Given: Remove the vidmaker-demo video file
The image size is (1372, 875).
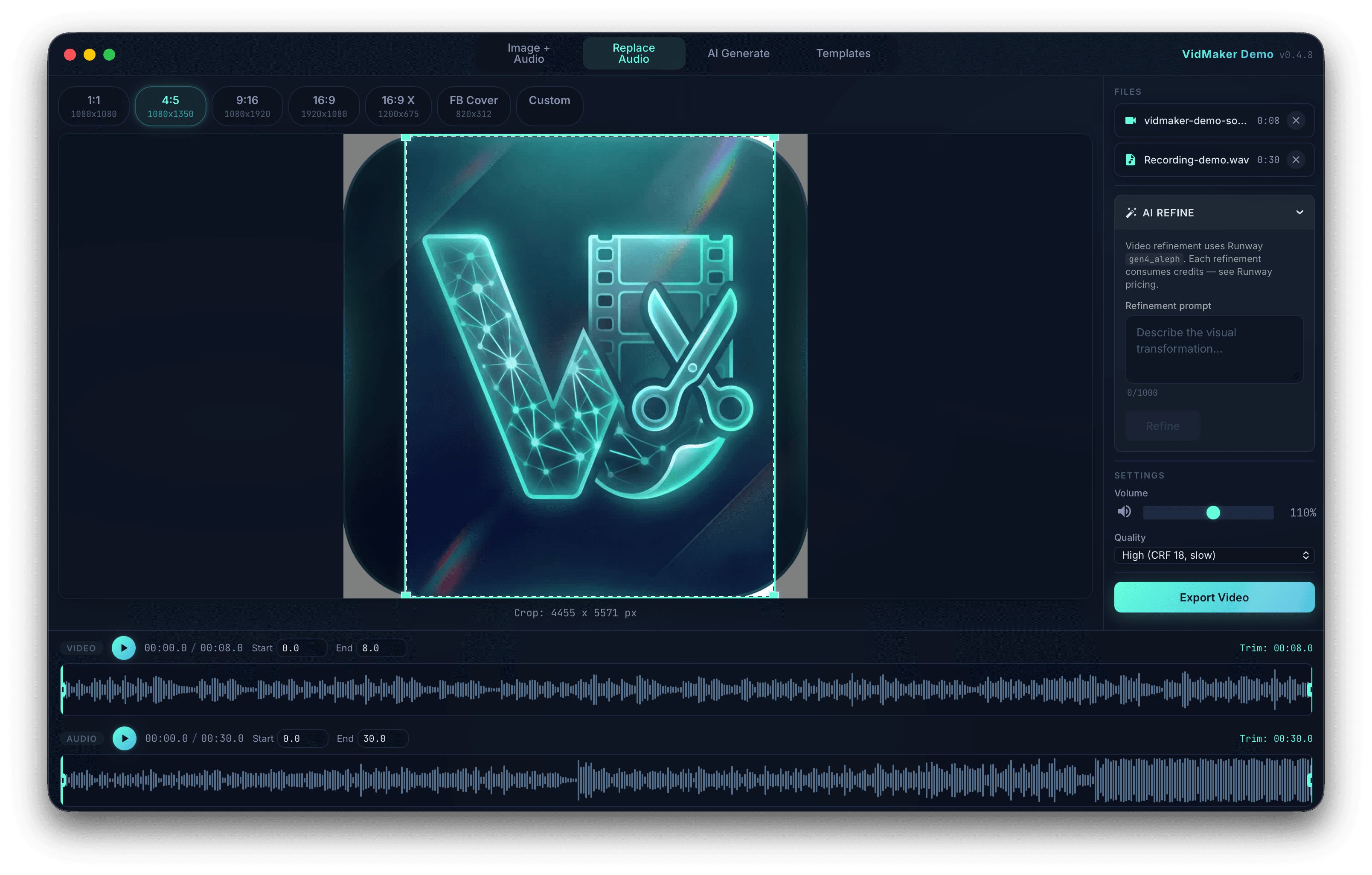Looking at the screenshot, I should click(x=1296, y=120).
